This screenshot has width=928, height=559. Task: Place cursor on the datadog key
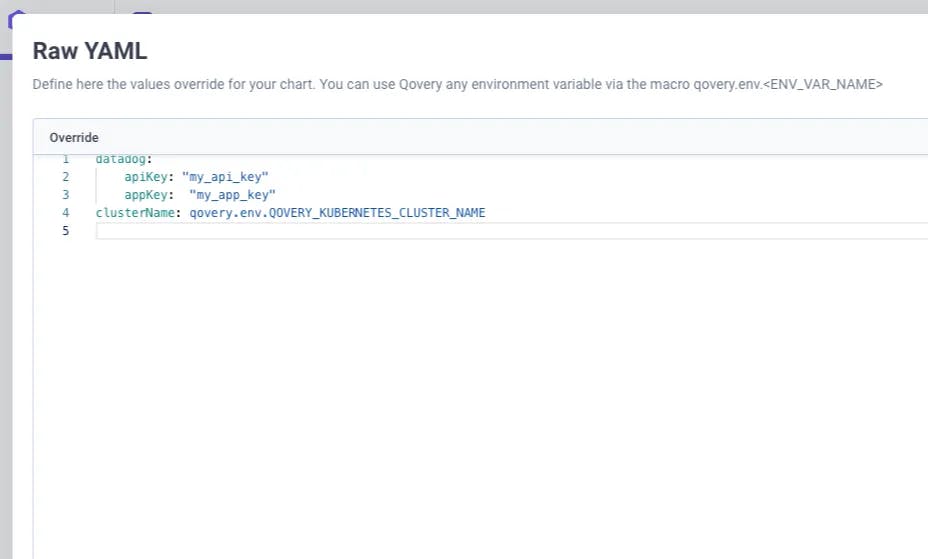(x=121, y=159)
